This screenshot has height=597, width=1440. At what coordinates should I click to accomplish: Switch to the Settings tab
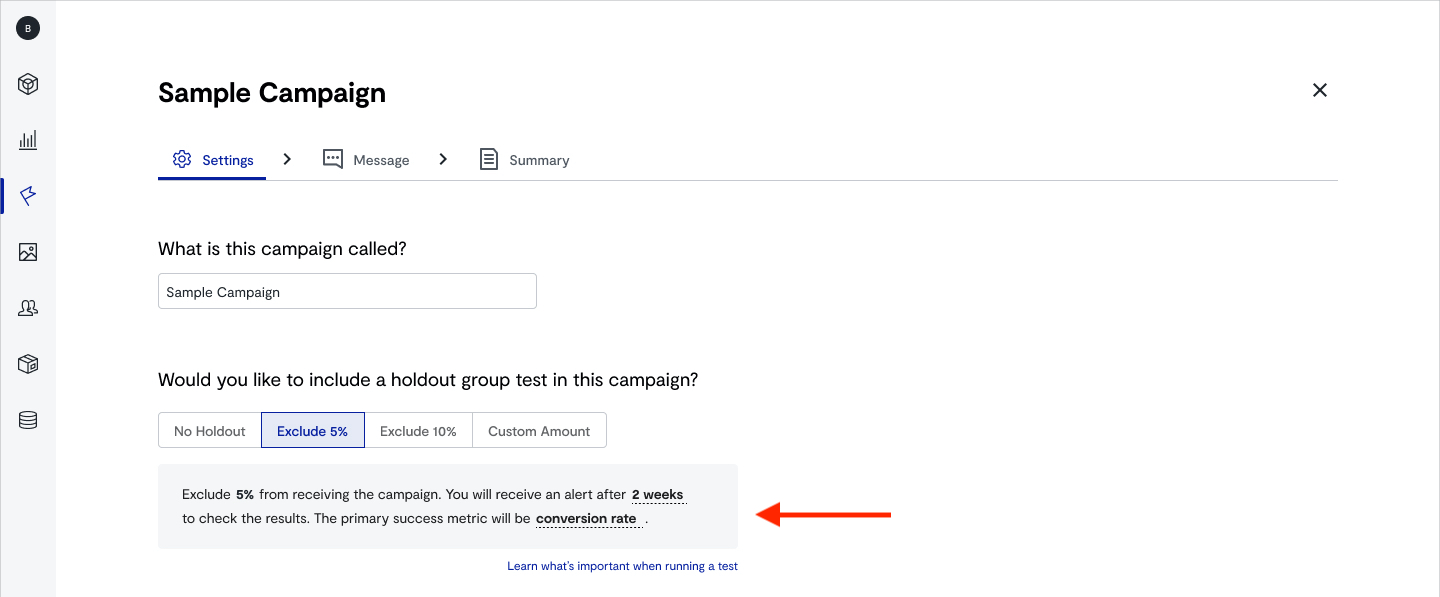[213, 160]
